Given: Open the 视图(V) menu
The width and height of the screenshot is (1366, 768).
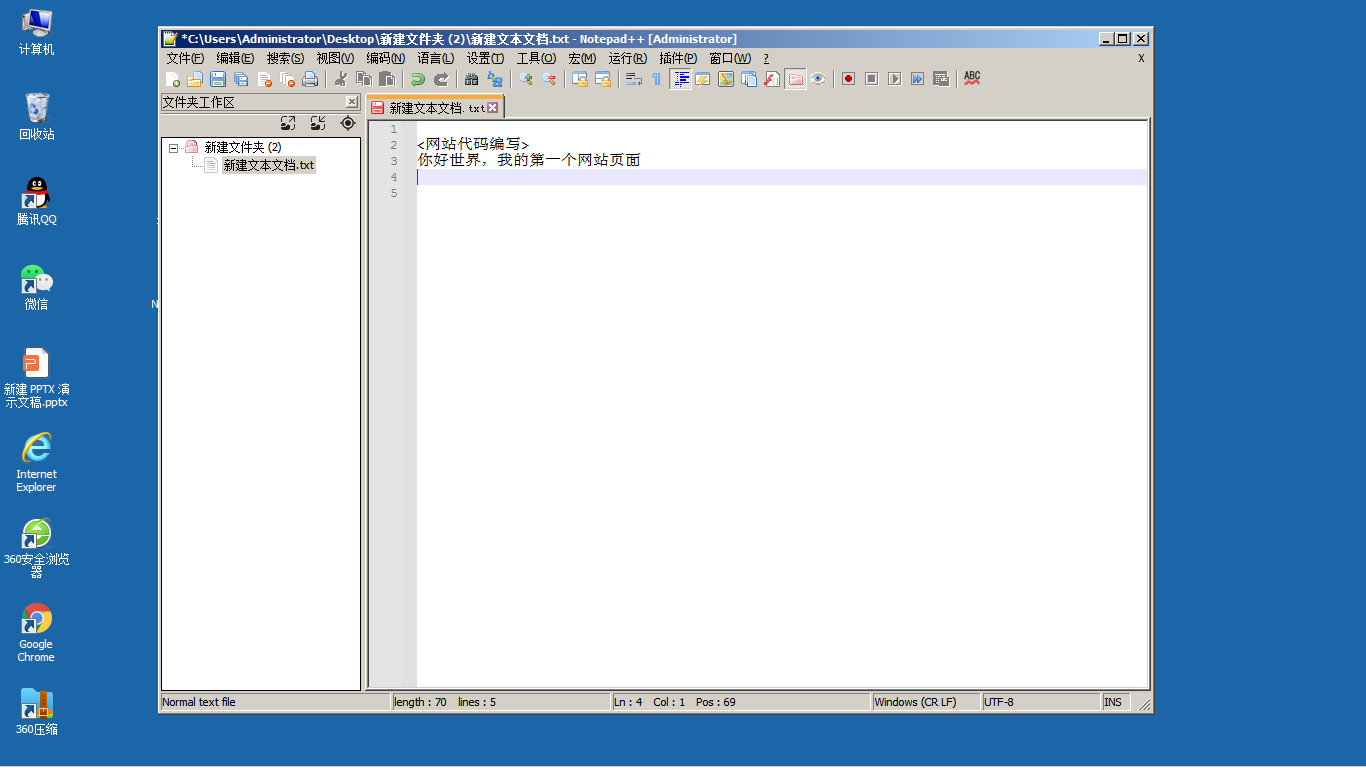Looking at the screenshot, I should (x=335, y=58).
